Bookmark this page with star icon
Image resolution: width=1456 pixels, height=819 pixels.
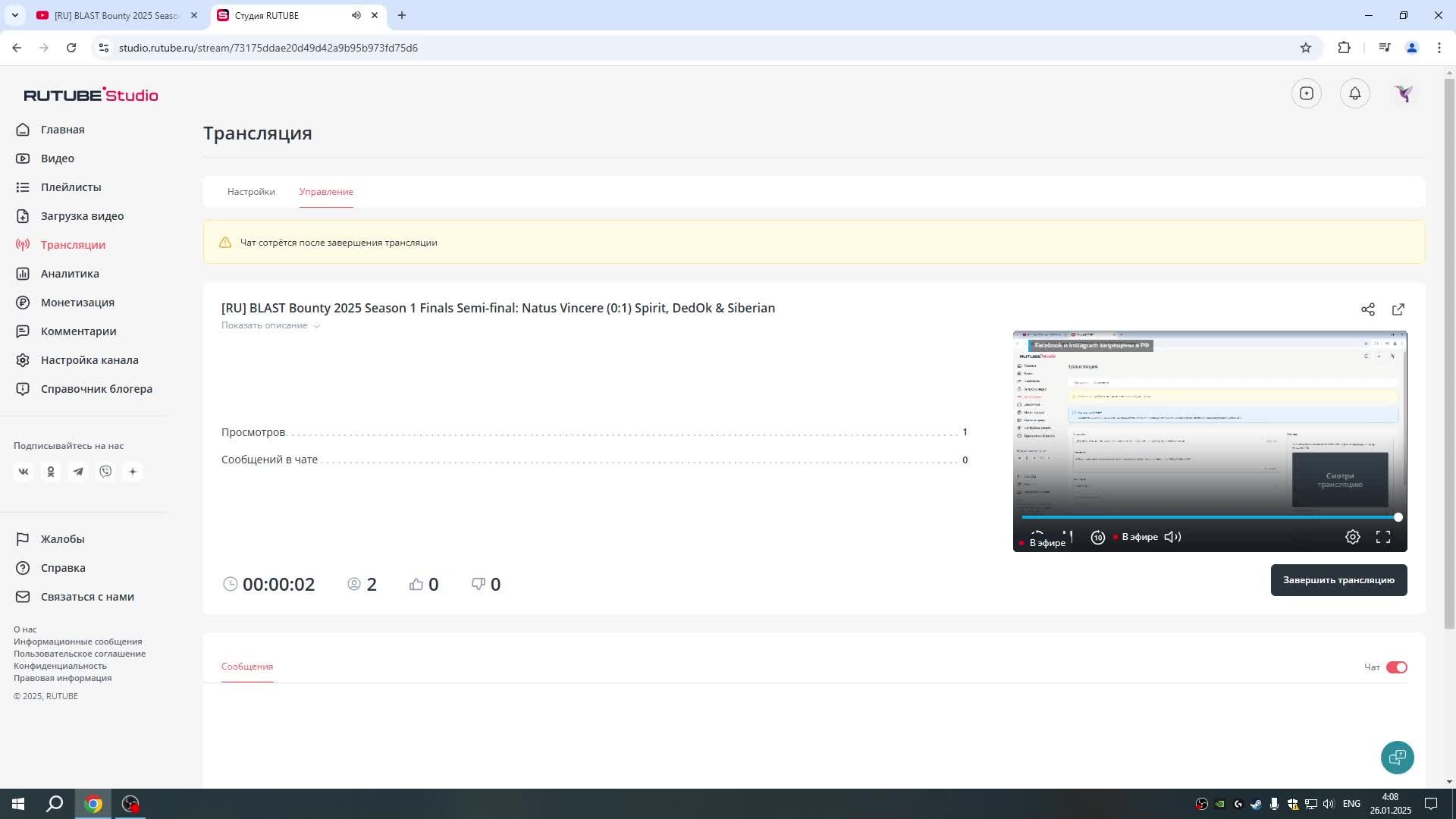pos(1305,48)
